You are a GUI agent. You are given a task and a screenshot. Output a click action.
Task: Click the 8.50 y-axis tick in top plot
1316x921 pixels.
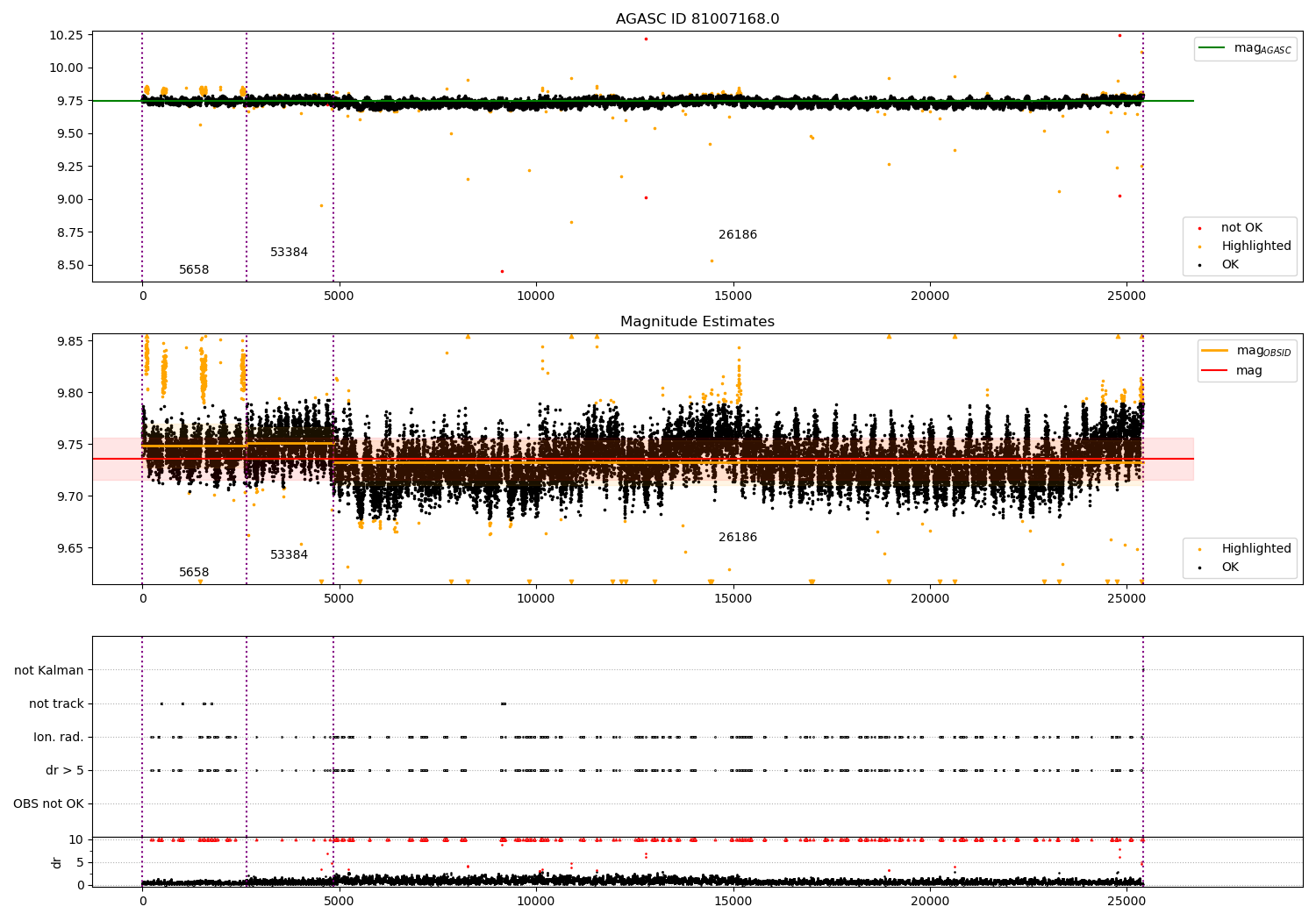click(70, 265)
